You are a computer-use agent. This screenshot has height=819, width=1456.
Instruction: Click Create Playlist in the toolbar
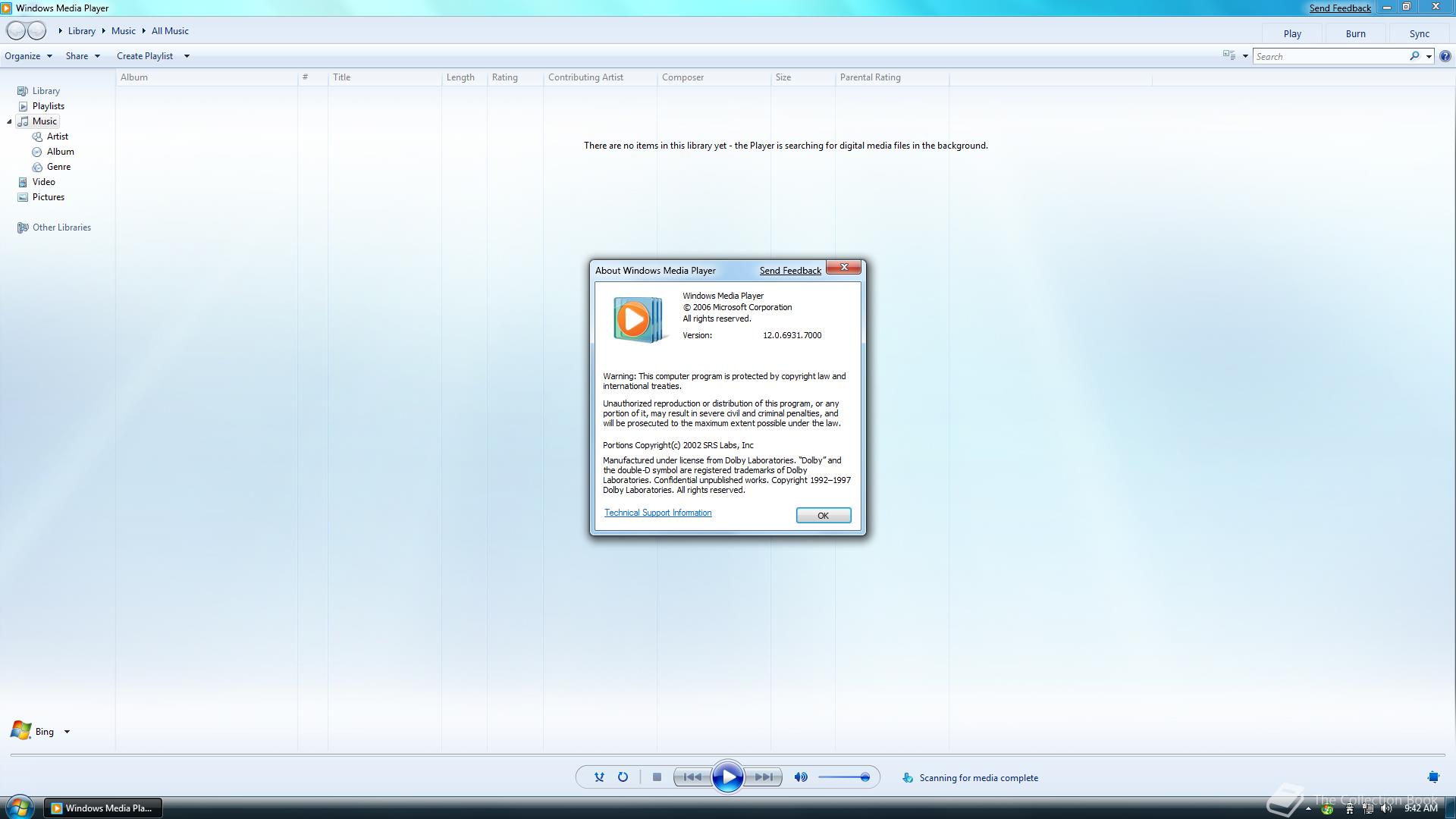coord(145,56)
